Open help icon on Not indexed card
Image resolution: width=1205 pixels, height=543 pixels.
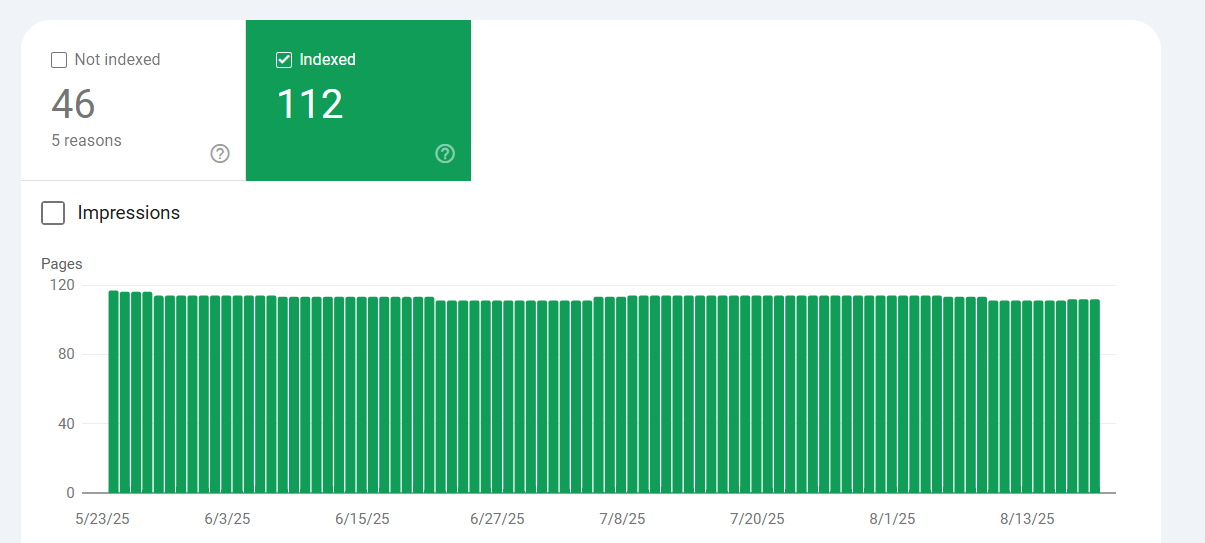(x=220, y=154)
